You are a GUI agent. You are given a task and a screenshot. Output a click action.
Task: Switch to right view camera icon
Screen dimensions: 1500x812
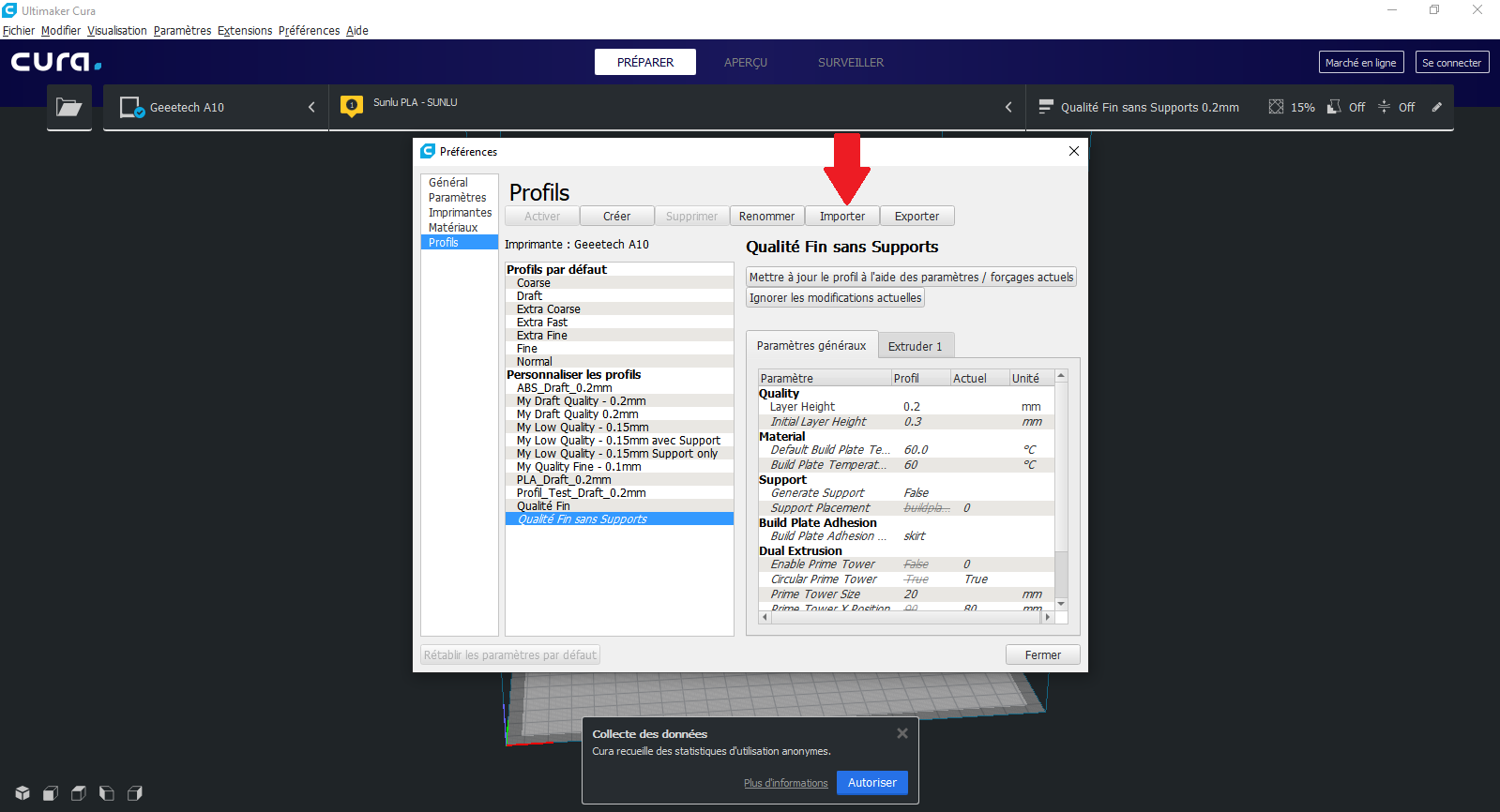[135, 793]
